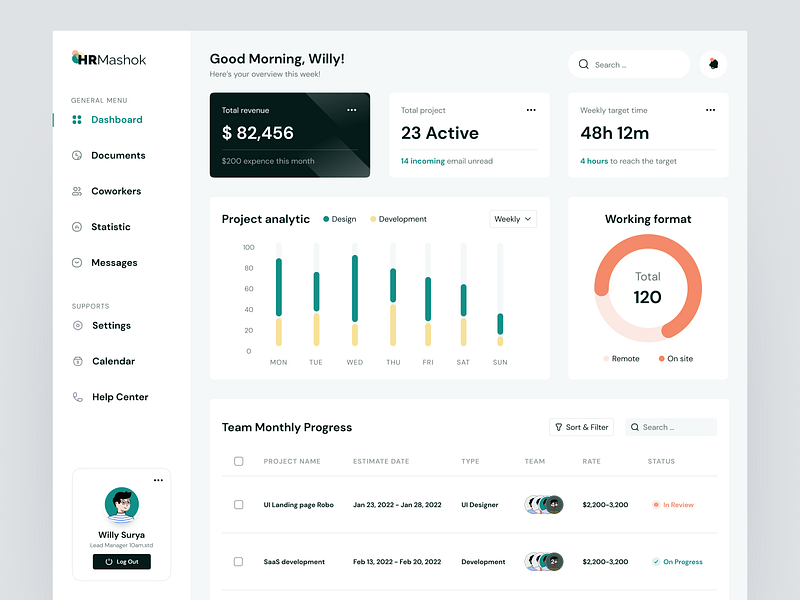
Task: Open Messages from the sidebar
Action: pyautogui.click(x=113, y=262)
